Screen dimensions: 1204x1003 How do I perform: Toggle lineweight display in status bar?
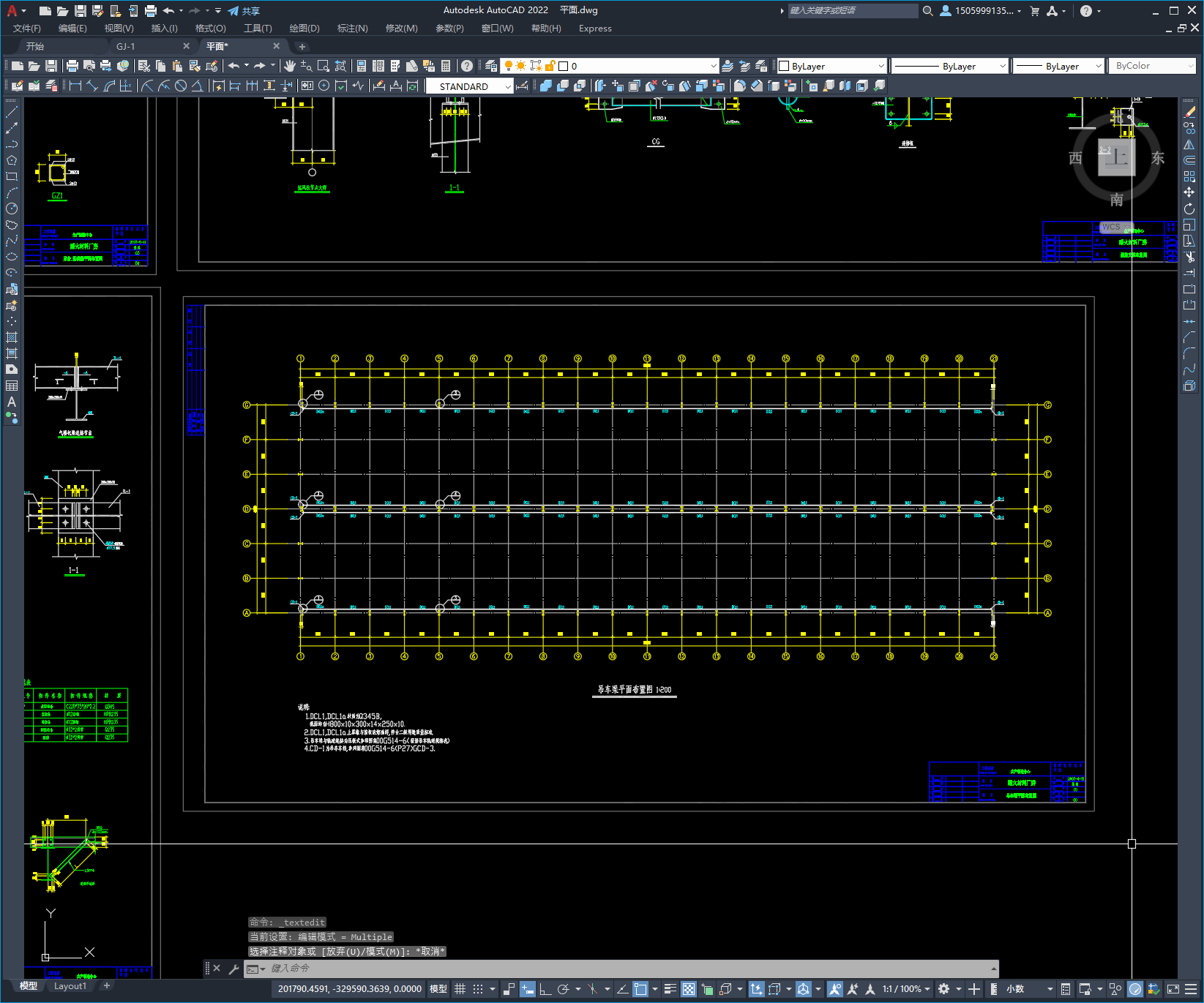tap(670, 989)
